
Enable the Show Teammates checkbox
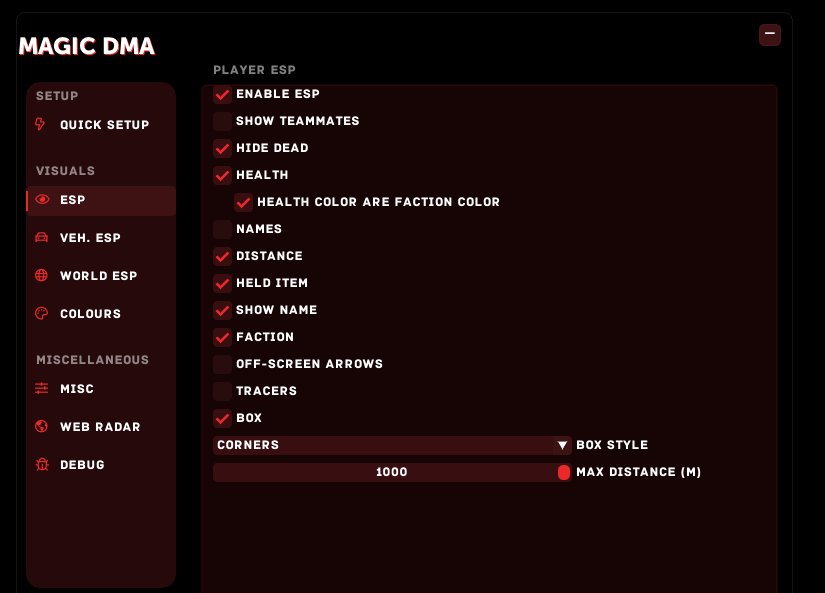point(223,121)
